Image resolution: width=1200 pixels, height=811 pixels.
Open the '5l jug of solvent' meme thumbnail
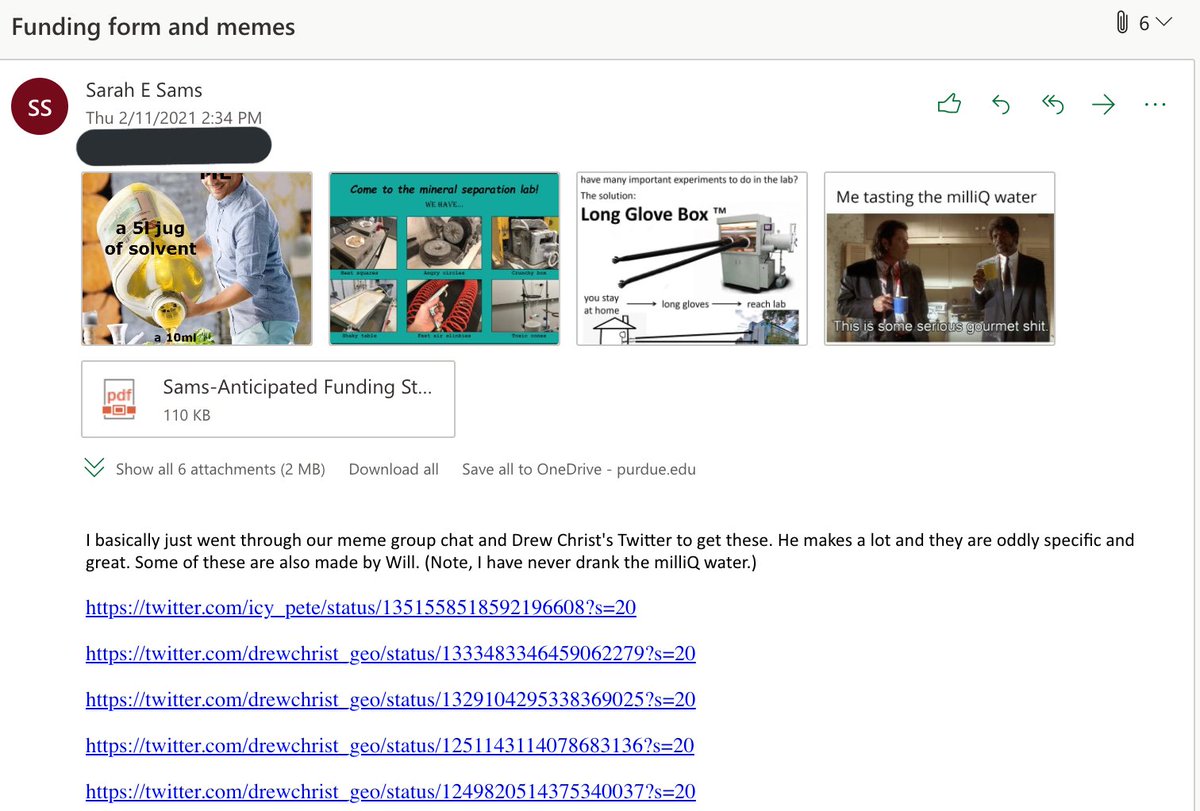point(196,258)
